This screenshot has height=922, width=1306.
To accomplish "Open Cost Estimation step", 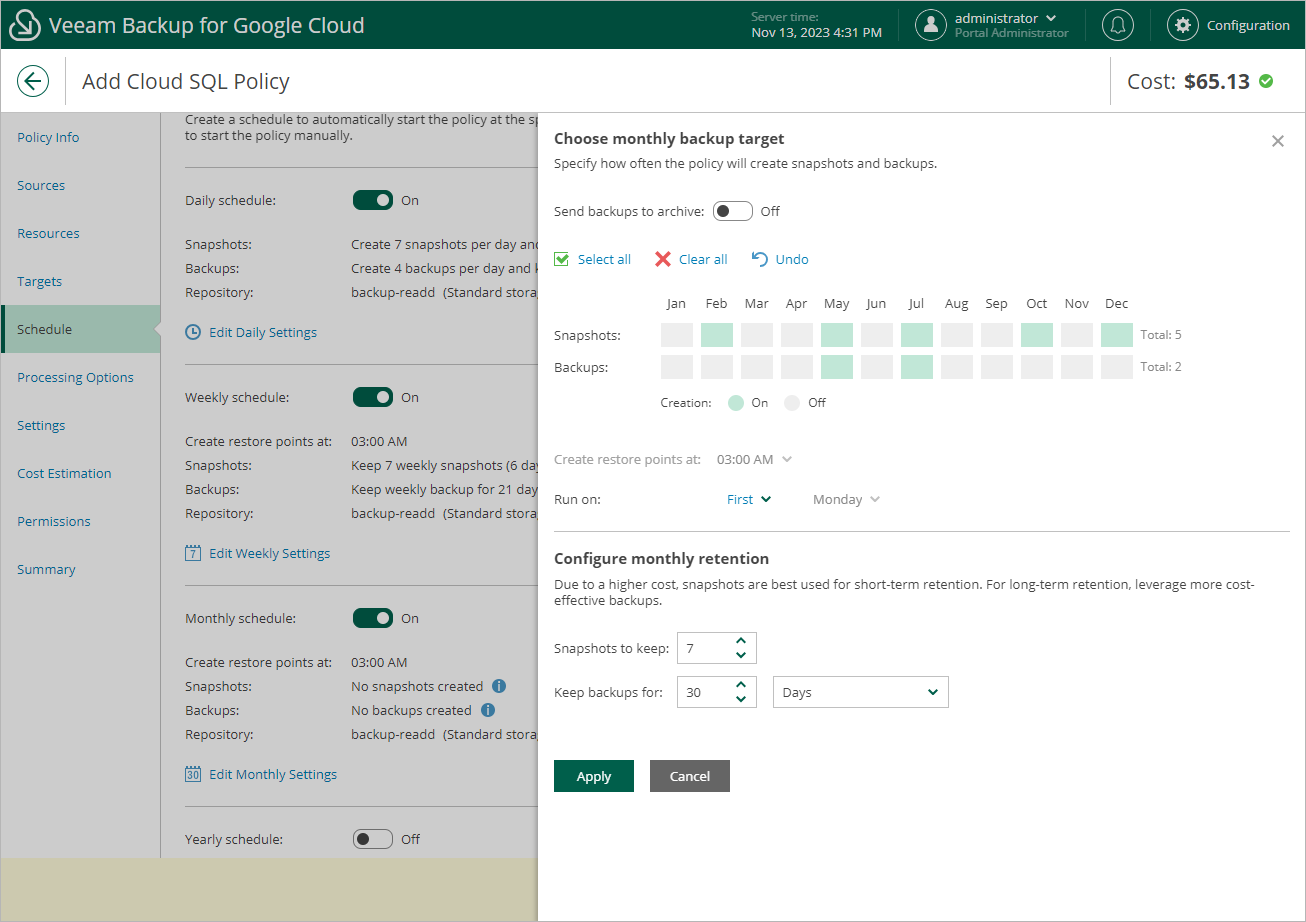I will (x=64, y=473).
